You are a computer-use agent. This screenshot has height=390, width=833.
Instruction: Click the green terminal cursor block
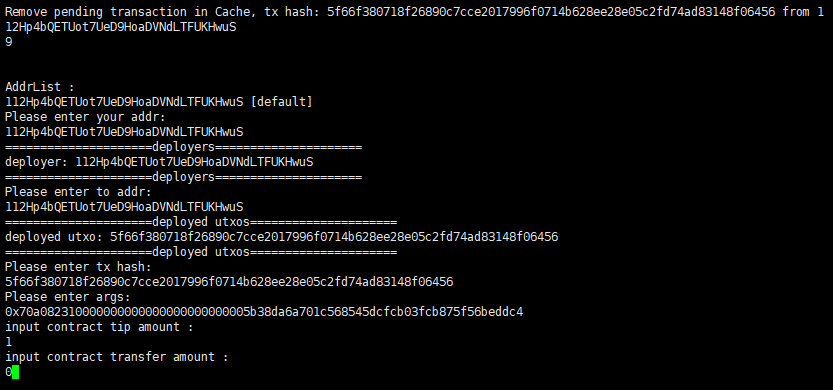pos(15,372)
